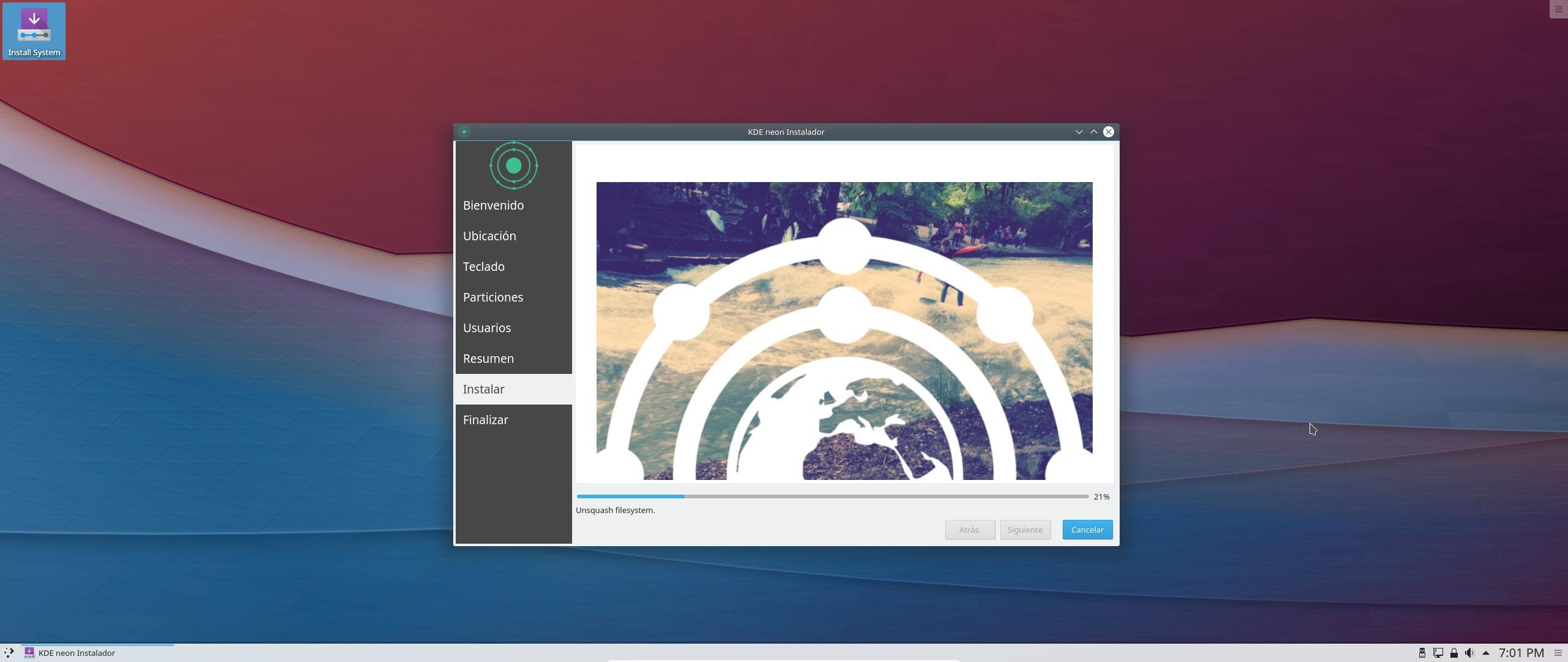The width and height of the screenshot is (1568, 662).
Task: Open the volume icon in the system tray
Action: 1469,653
